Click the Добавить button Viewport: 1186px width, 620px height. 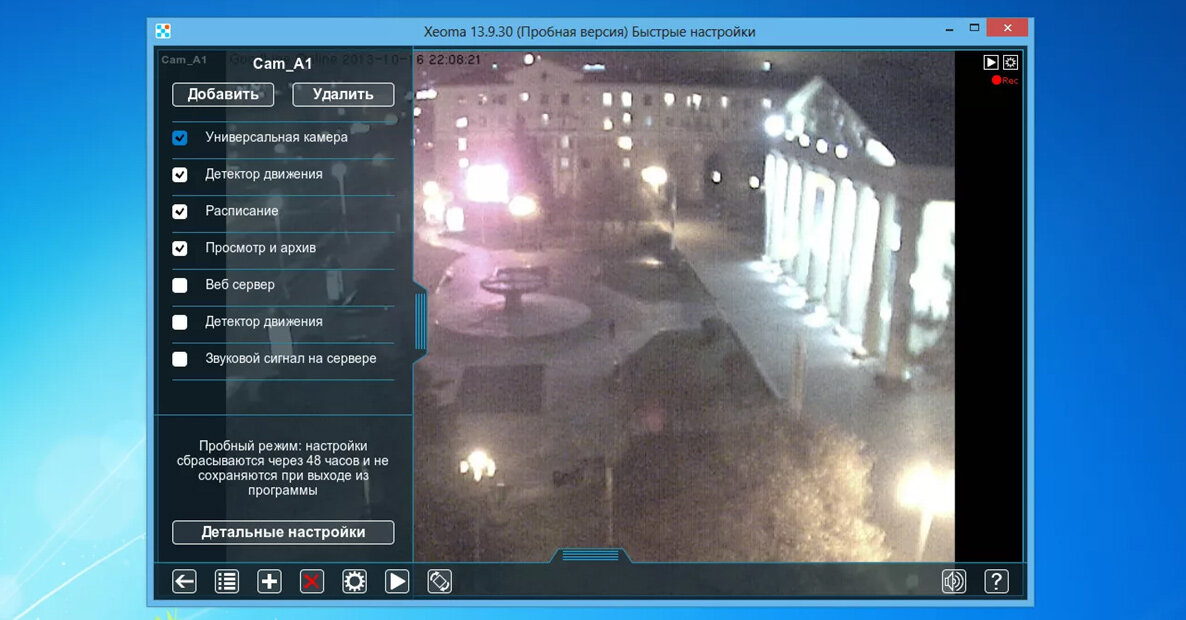click(223, 95)
